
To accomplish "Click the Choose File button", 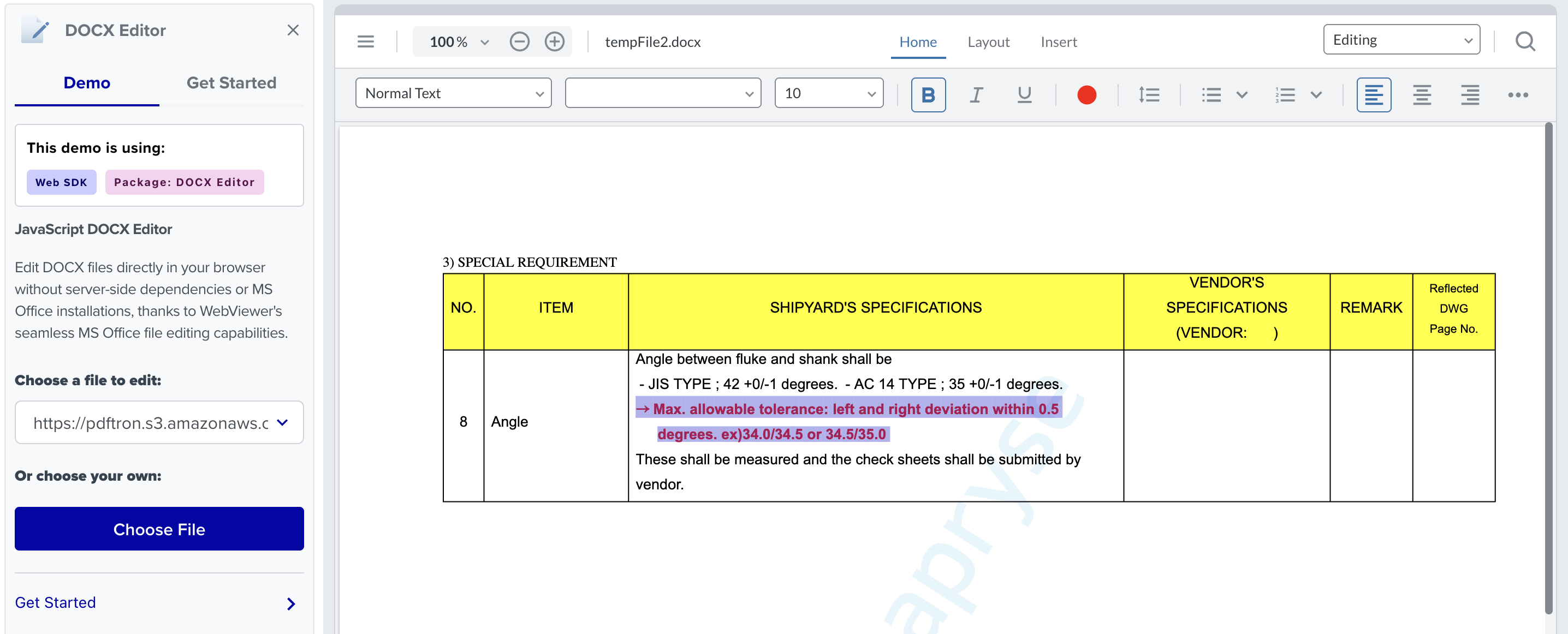I will point(159,529).
